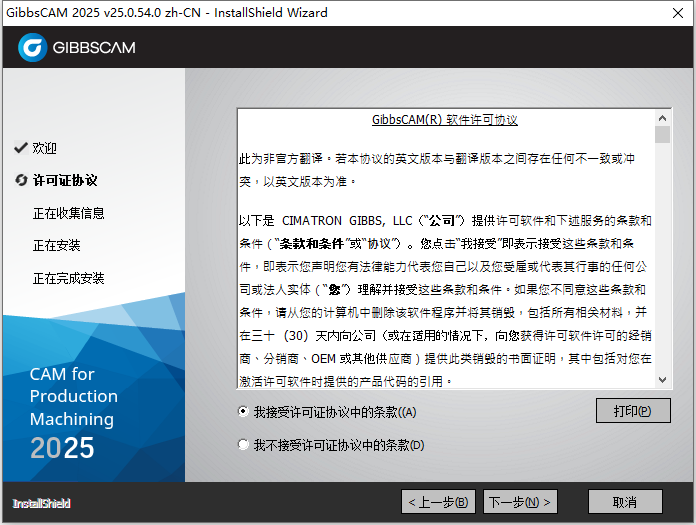Click the 正在收集信息 step label
Screen dimensions: 696x525
pyautogui.click(x=68, y=213)
